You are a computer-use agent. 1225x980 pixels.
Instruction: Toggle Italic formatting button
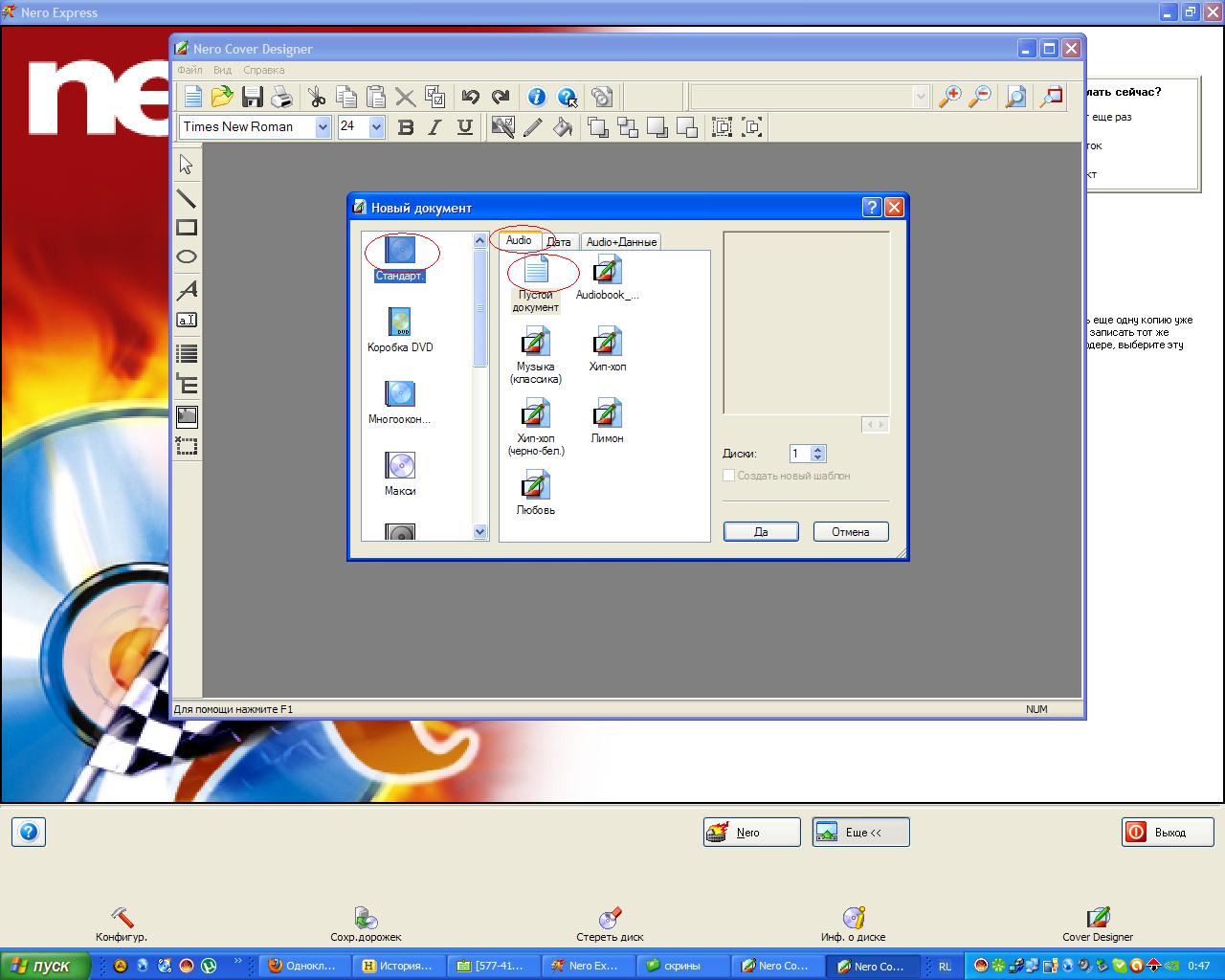click(x=434, y=126)
